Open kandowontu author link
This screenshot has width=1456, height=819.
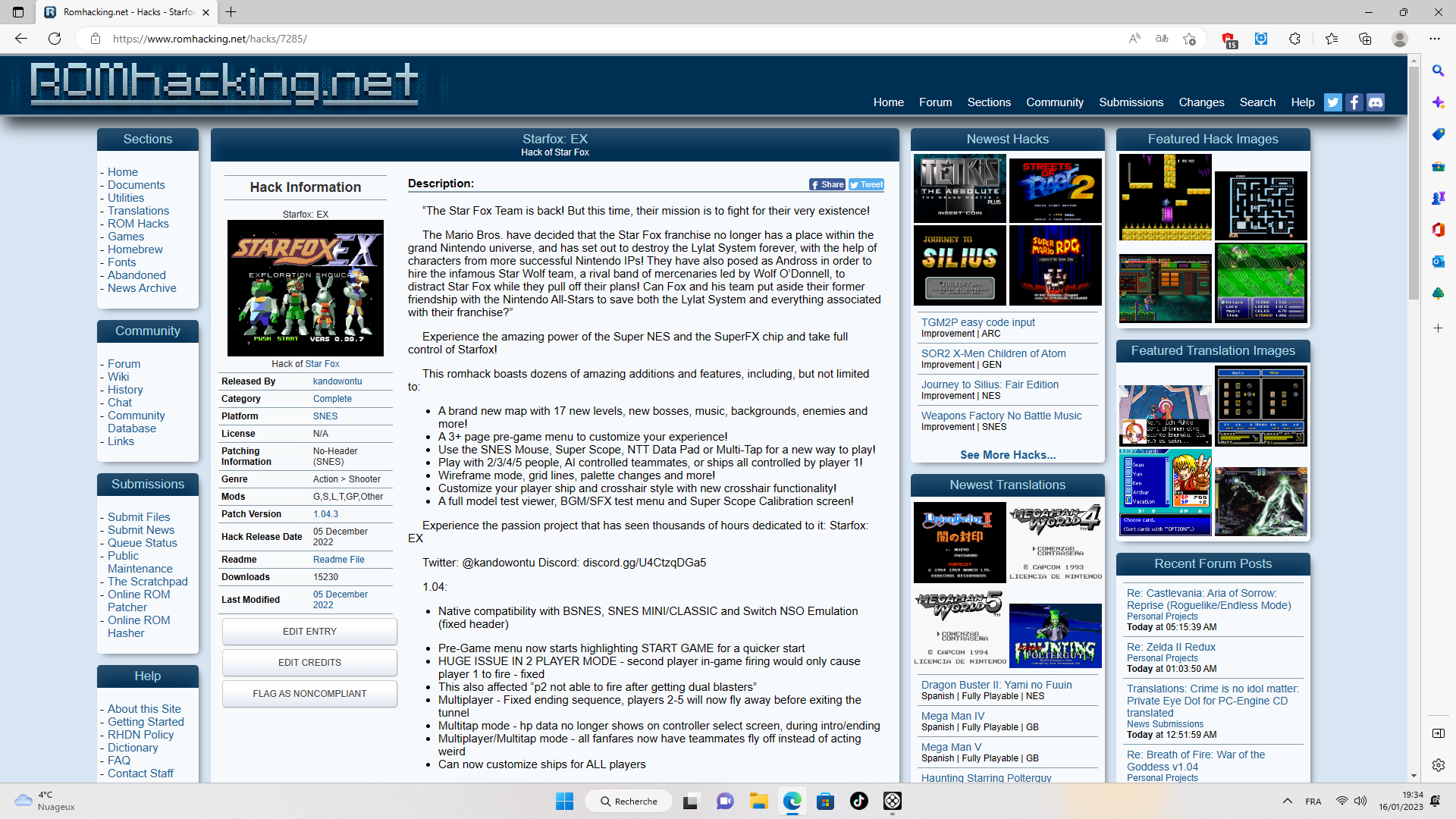coord(337,381)
